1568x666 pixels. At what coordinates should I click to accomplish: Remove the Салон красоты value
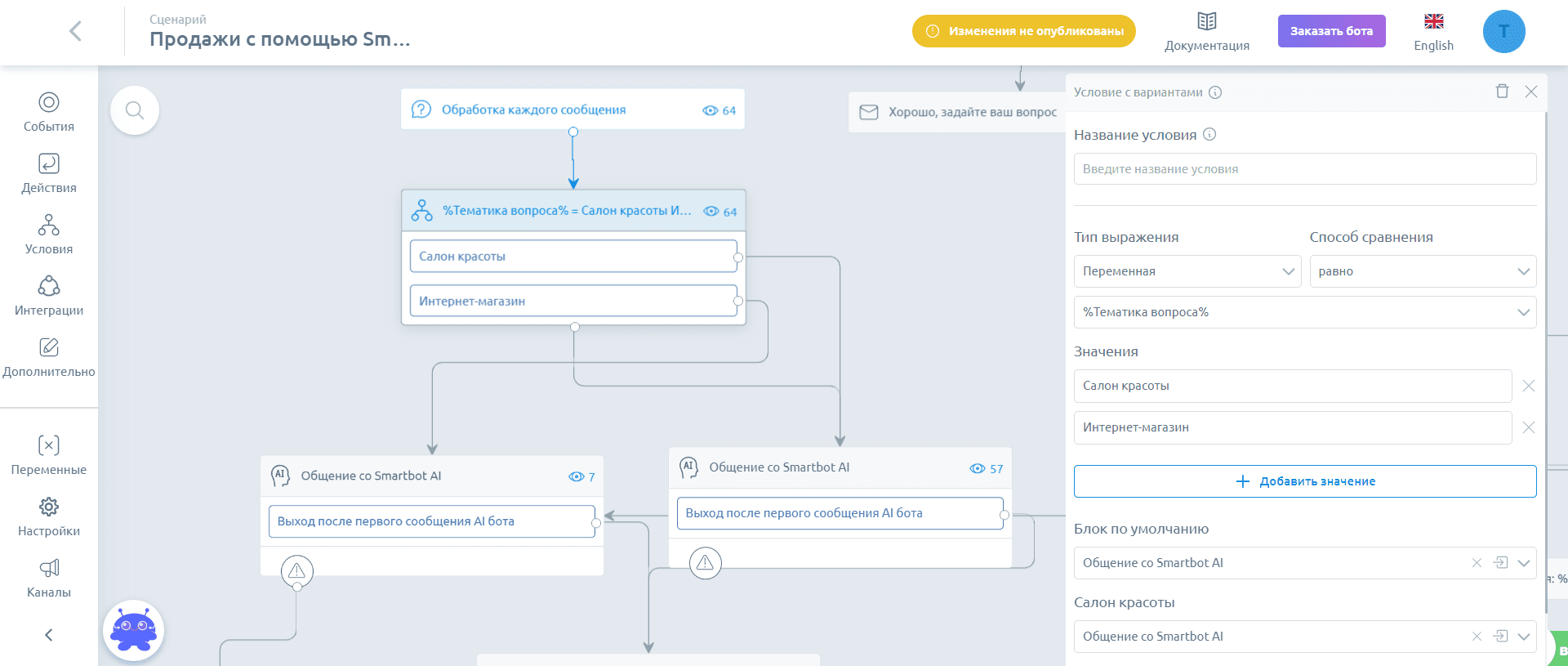(x=1529, y=386)
